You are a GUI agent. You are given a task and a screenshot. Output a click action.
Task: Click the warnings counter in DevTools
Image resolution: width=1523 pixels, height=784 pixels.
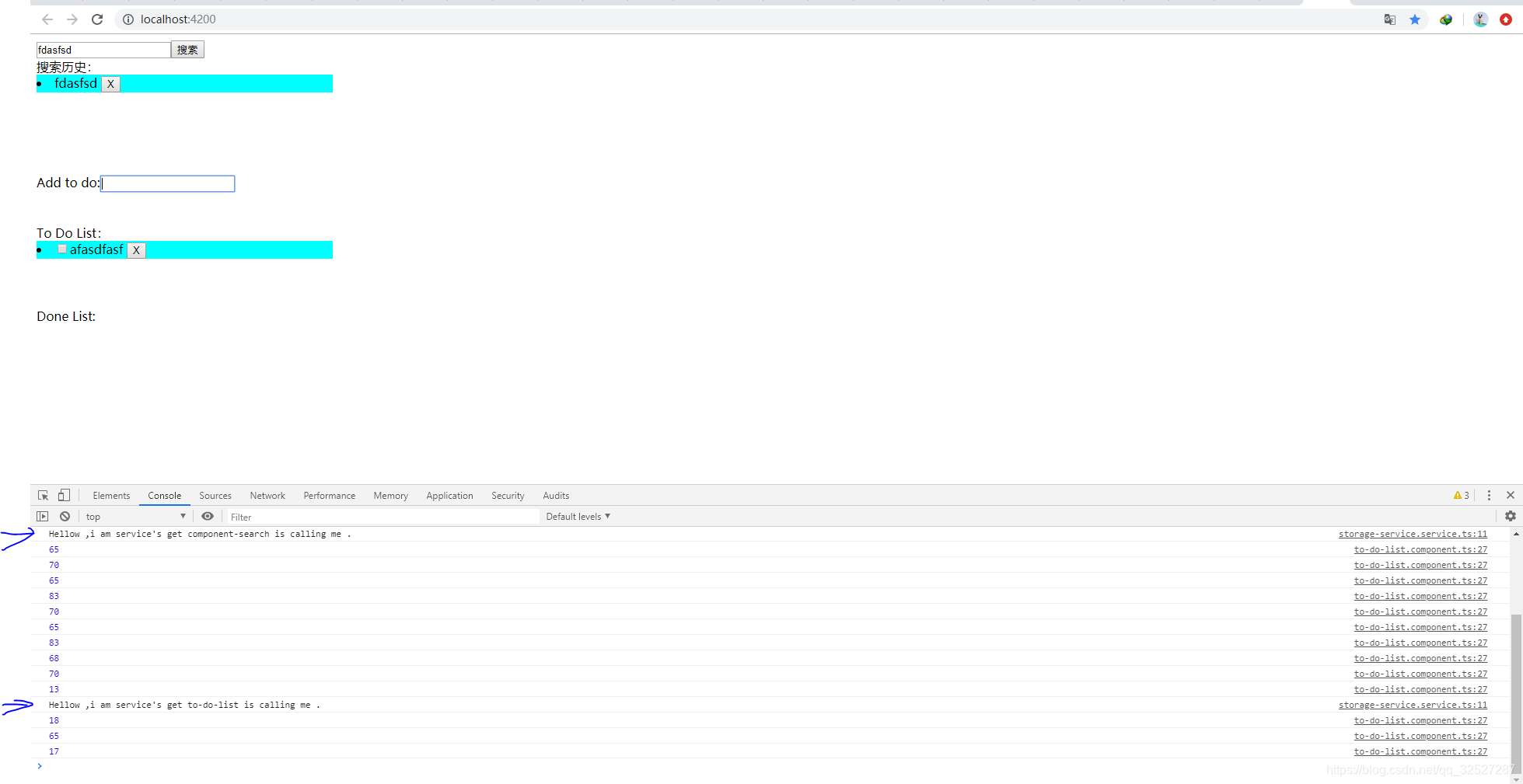pos(1460,495)
